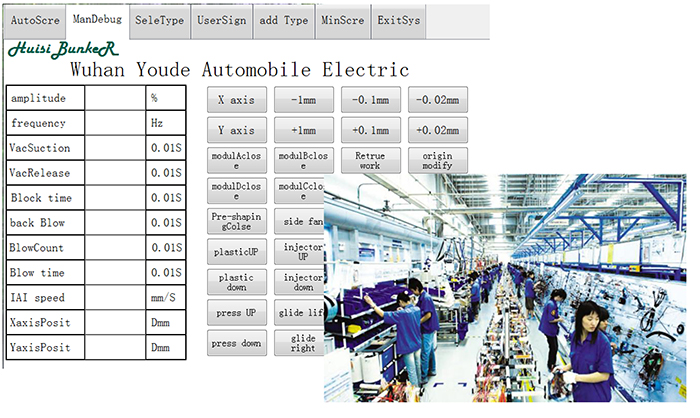Screen dimensions: 700x418
Task: Select the IAI speed value cell
Action: pyautogui.click(x=115, y=298)
